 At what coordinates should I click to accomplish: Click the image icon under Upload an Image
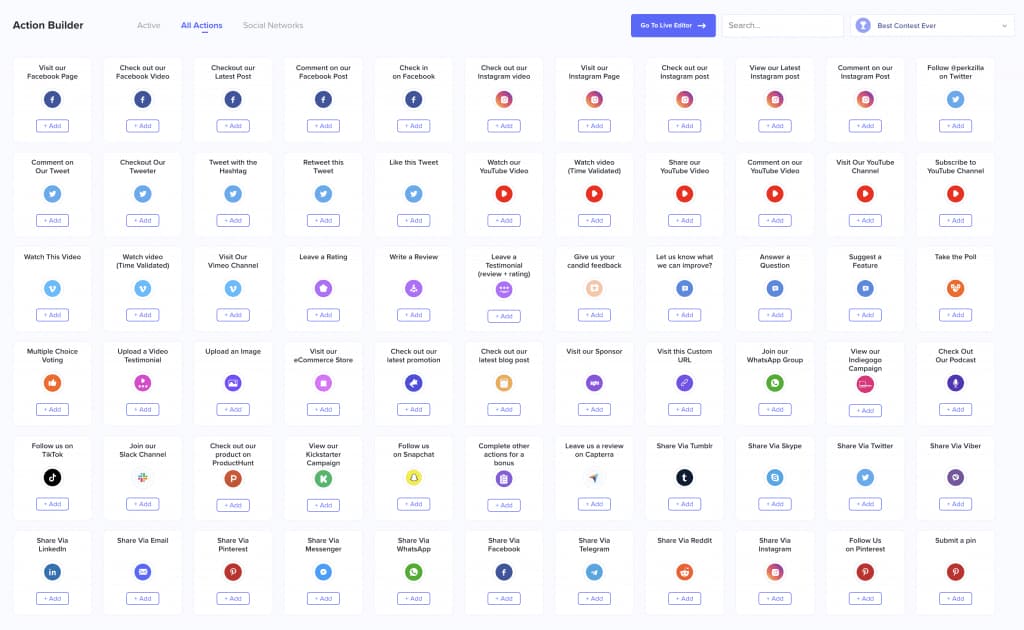233,383
